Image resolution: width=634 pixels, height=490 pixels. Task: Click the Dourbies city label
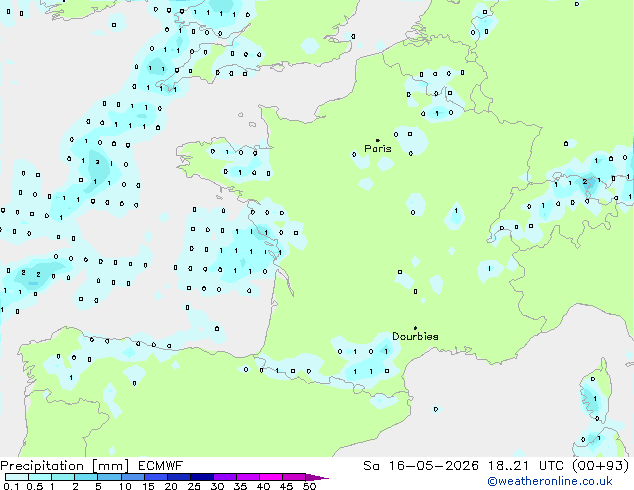[x=415, y=336]
